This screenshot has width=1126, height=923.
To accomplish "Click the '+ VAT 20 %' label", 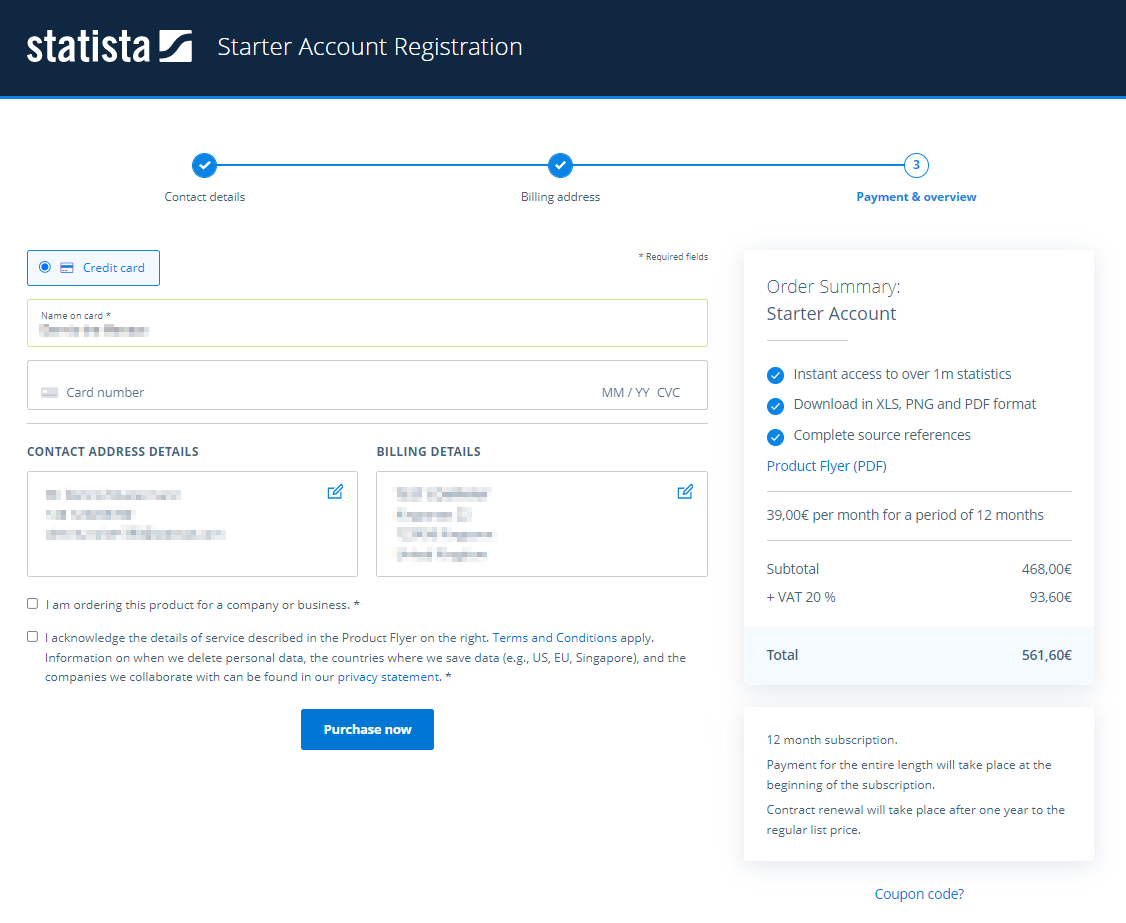I will [x=801, y=598].
